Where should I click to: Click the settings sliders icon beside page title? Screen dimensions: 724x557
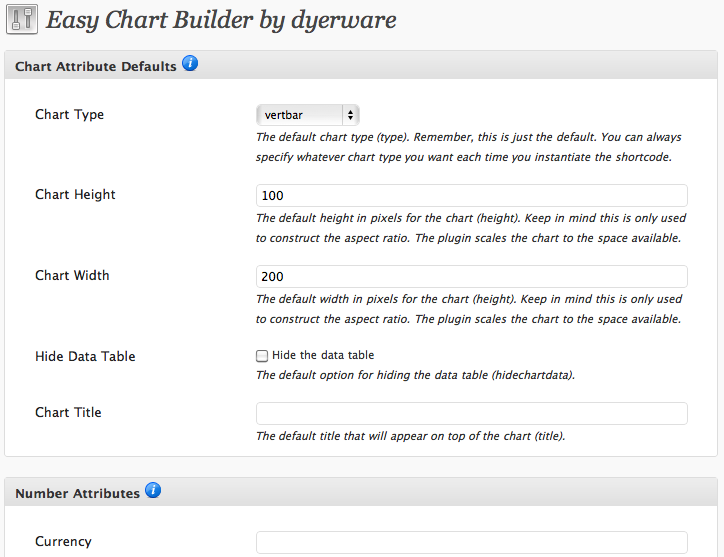22,19
